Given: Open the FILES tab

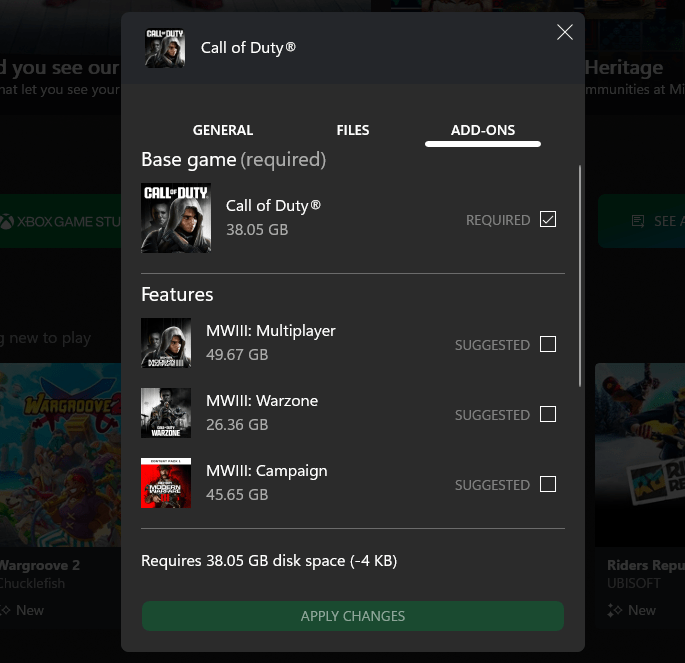Looking at the screenshot, I should (353, 130).
